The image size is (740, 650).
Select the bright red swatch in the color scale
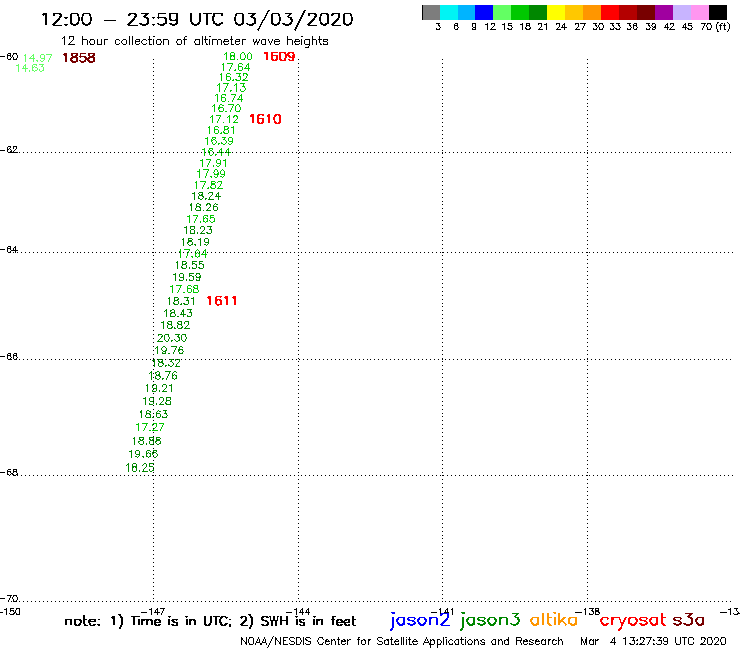pyautogui.click(x=610, y=12)
